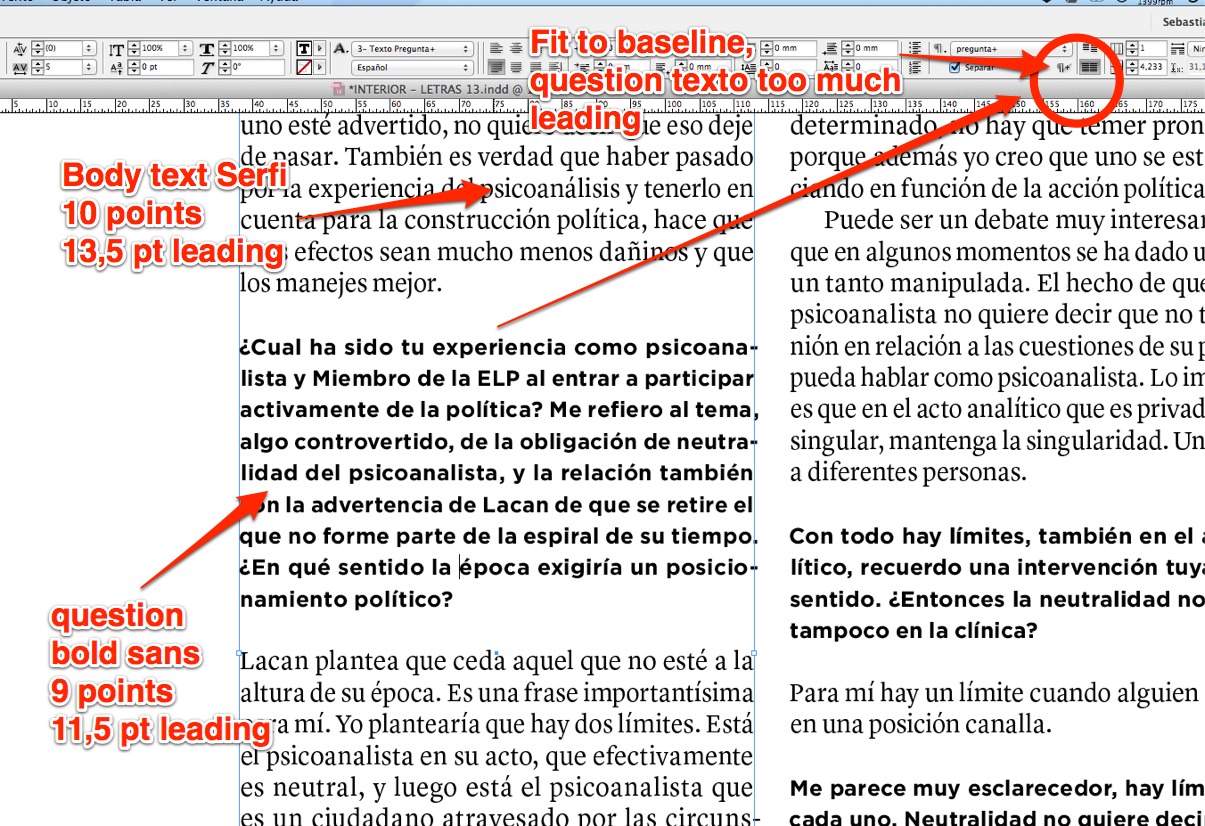Open the tracking value dropdown
1205x826 pixels.
[88, 67]
